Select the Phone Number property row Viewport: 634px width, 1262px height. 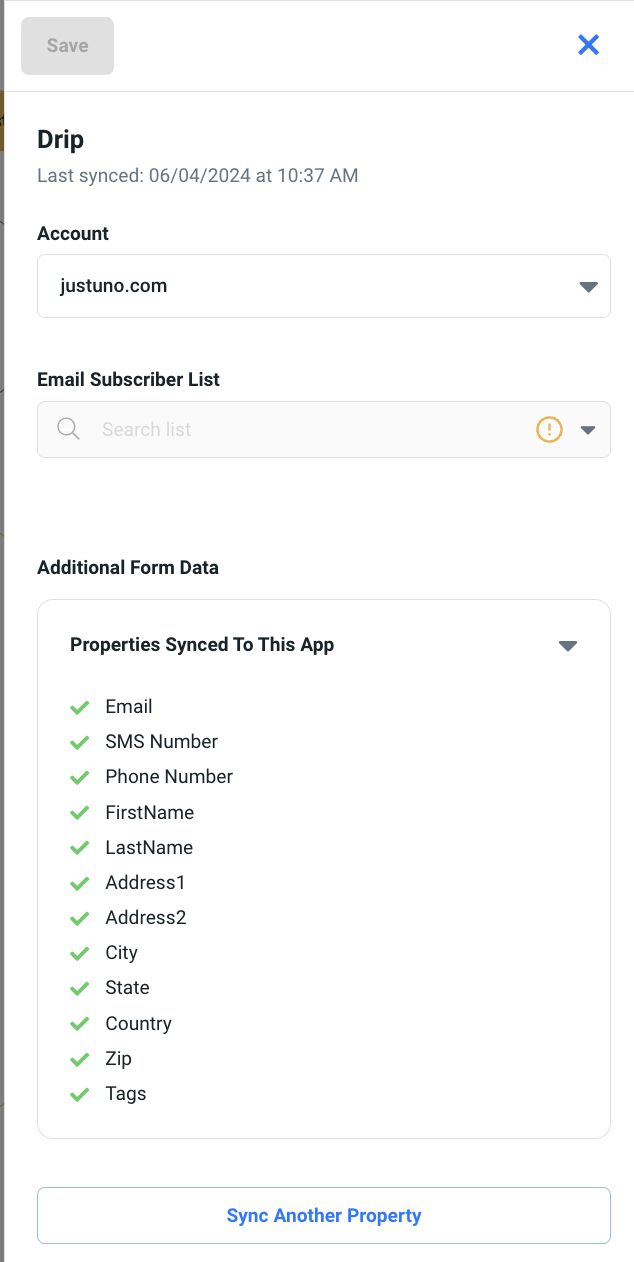169,777
